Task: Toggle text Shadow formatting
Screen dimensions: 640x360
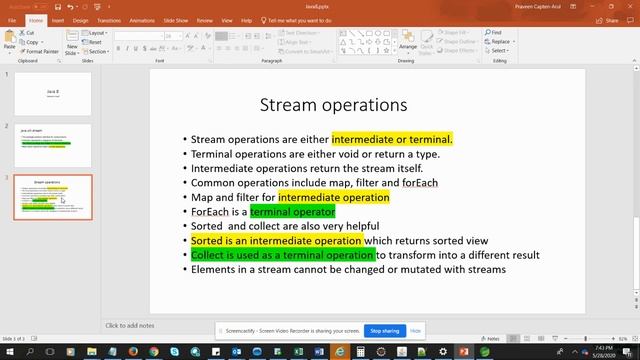Action: pyautogui.click(x=144, y=49)
